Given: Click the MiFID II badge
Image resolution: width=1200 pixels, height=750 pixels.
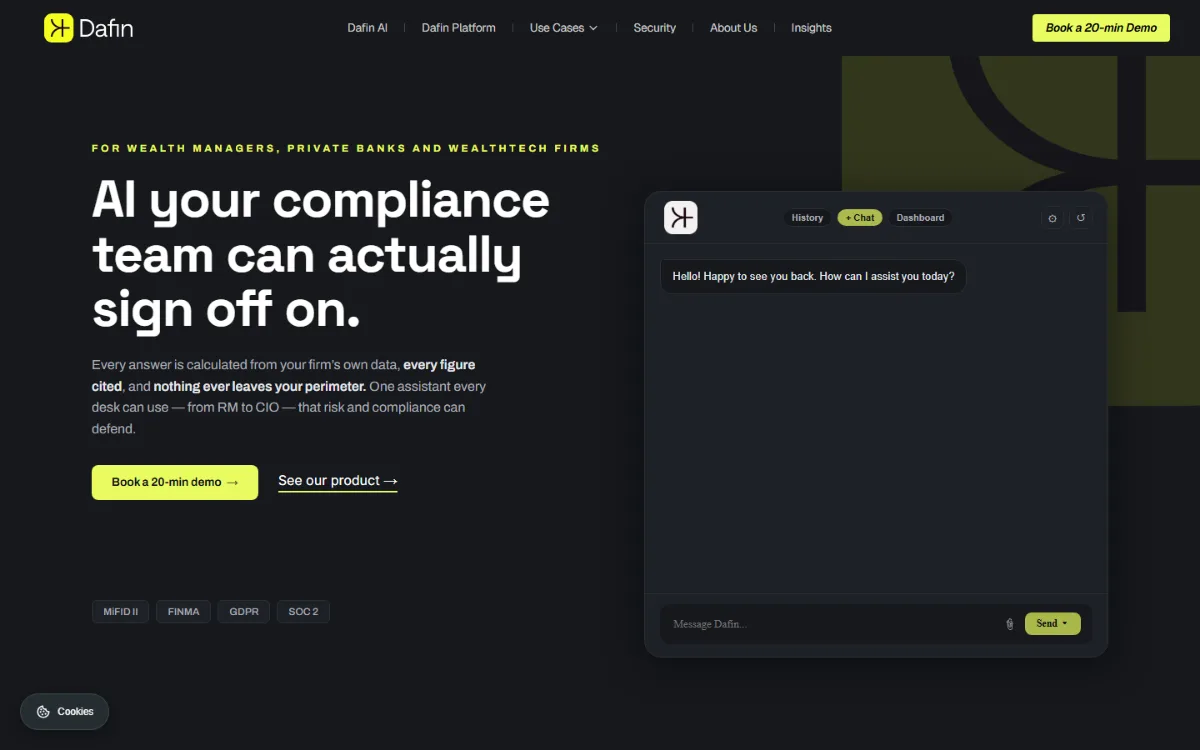Looking at the screenshot, I should point(121,611).
